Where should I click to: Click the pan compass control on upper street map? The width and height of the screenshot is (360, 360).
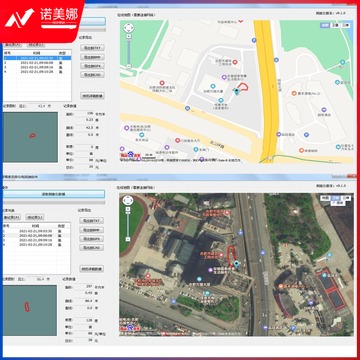[x=129, y=27]
